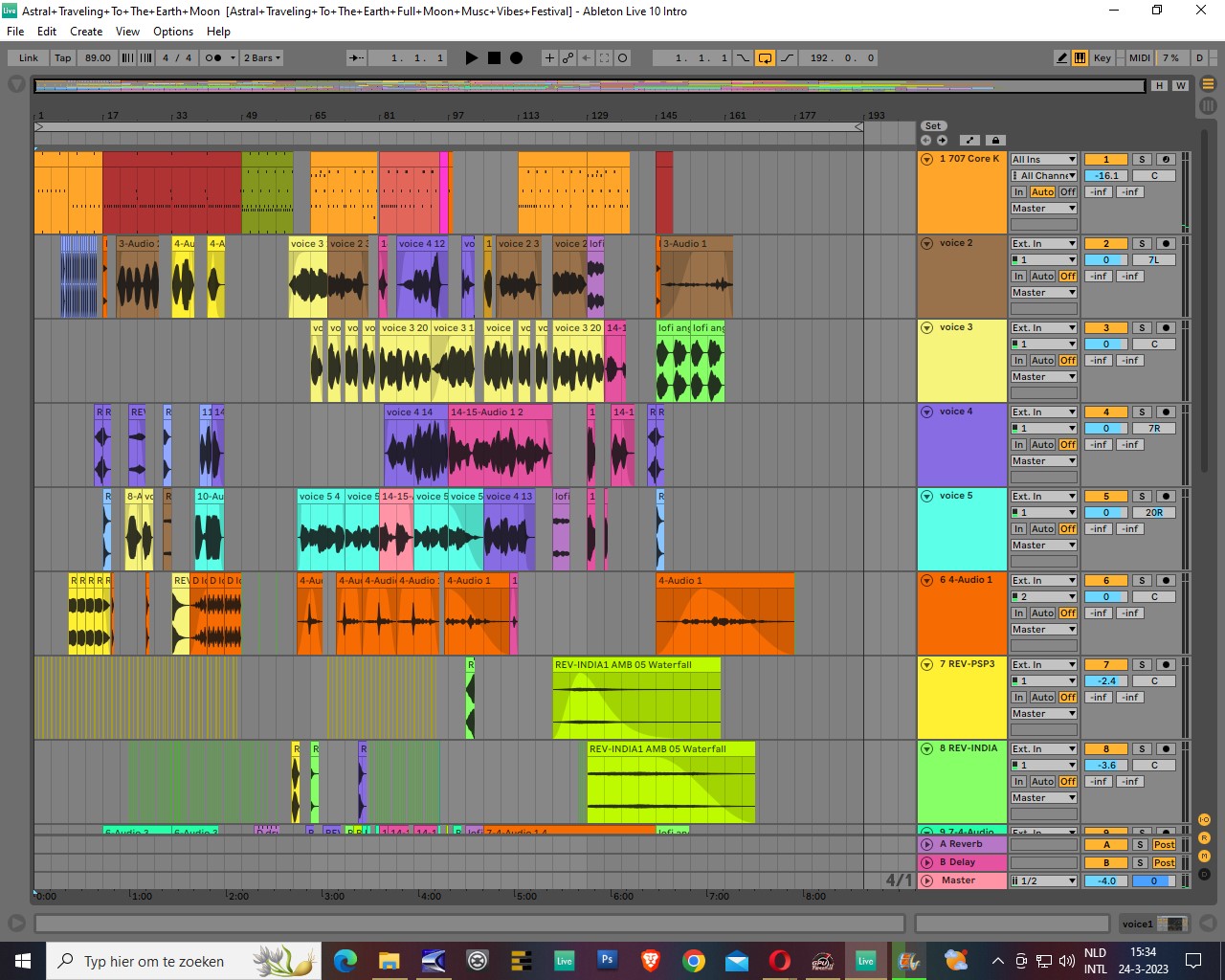The width and height of the screenshot is (1225, 980).
Task: Arm the voice 3 track for recording
Action: (x=1166, y=328)
